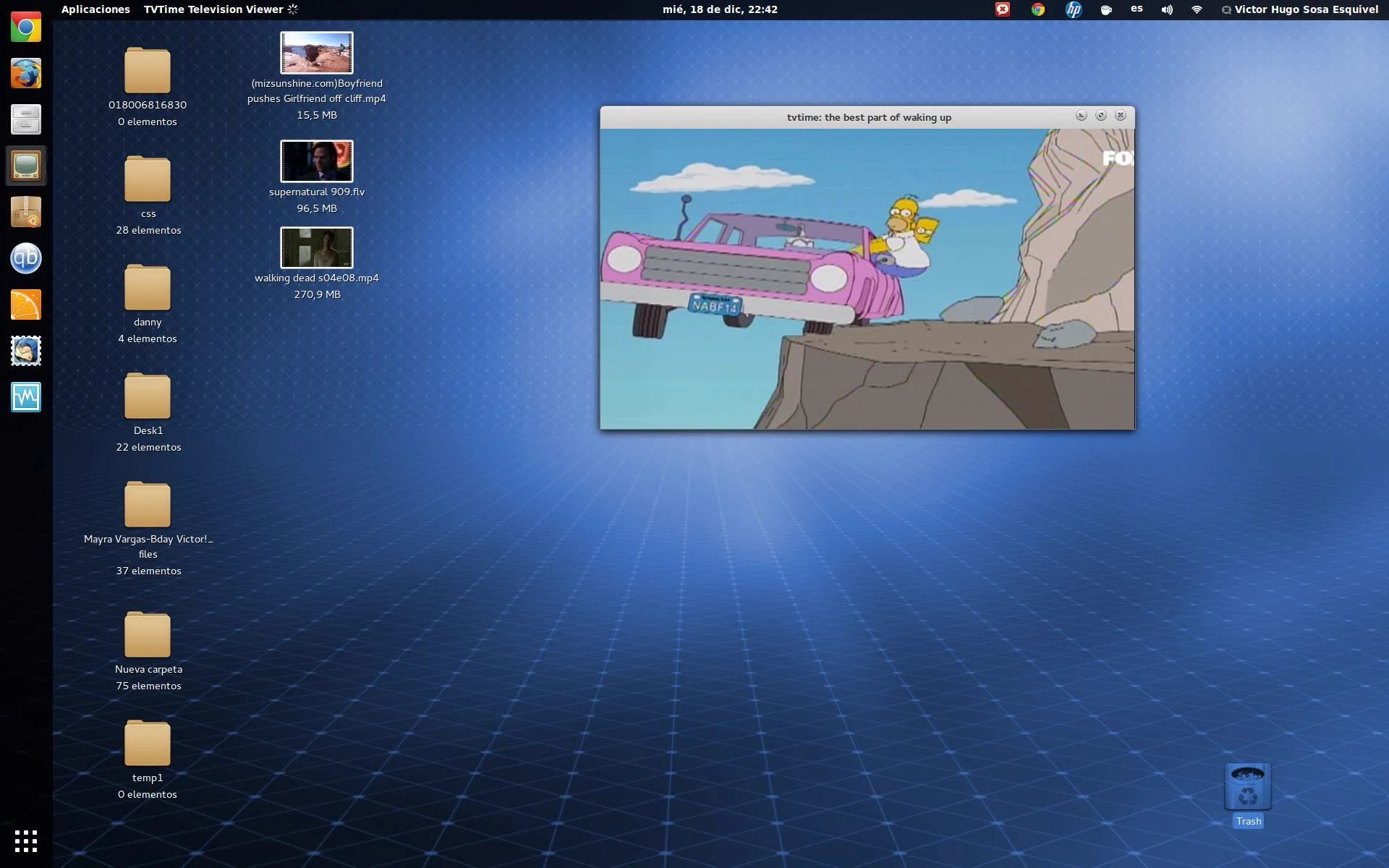Launch qBittorrent from the dock

click(x=26, y=258)
